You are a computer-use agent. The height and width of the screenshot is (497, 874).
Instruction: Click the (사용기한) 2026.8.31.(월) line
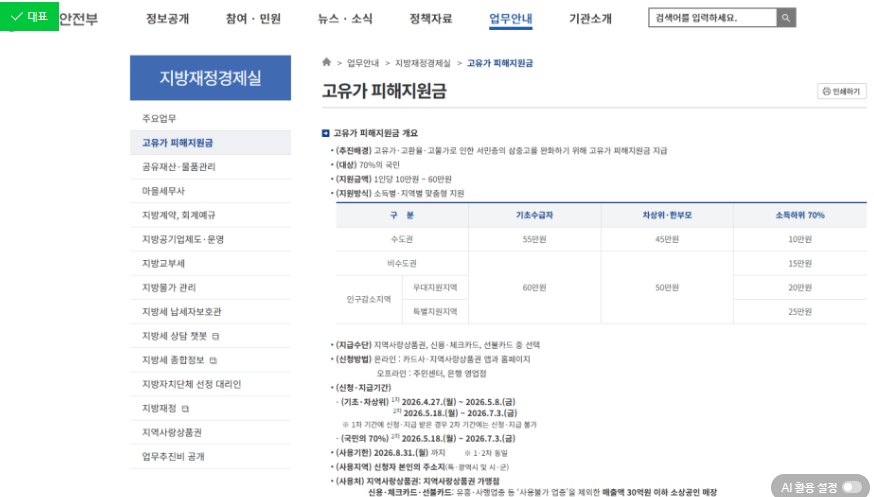tap(390, 453)
